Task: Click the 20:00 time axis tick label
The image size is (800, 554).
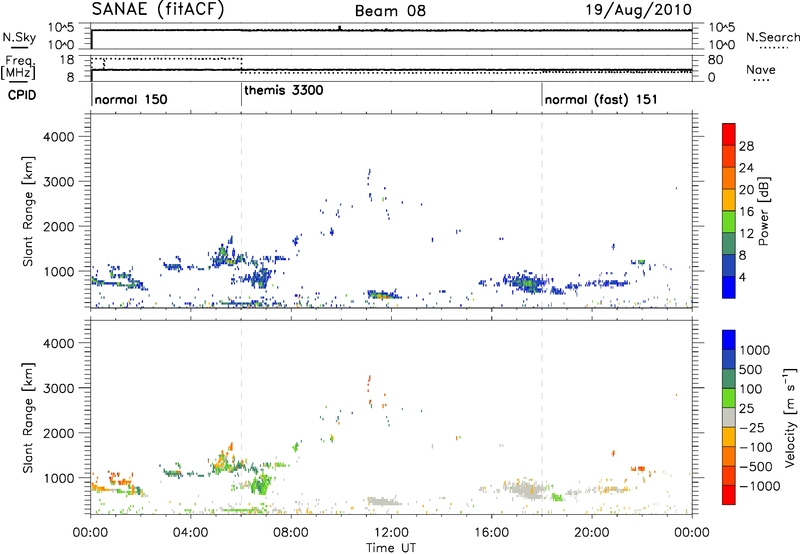Action: (x=592, y=533)
